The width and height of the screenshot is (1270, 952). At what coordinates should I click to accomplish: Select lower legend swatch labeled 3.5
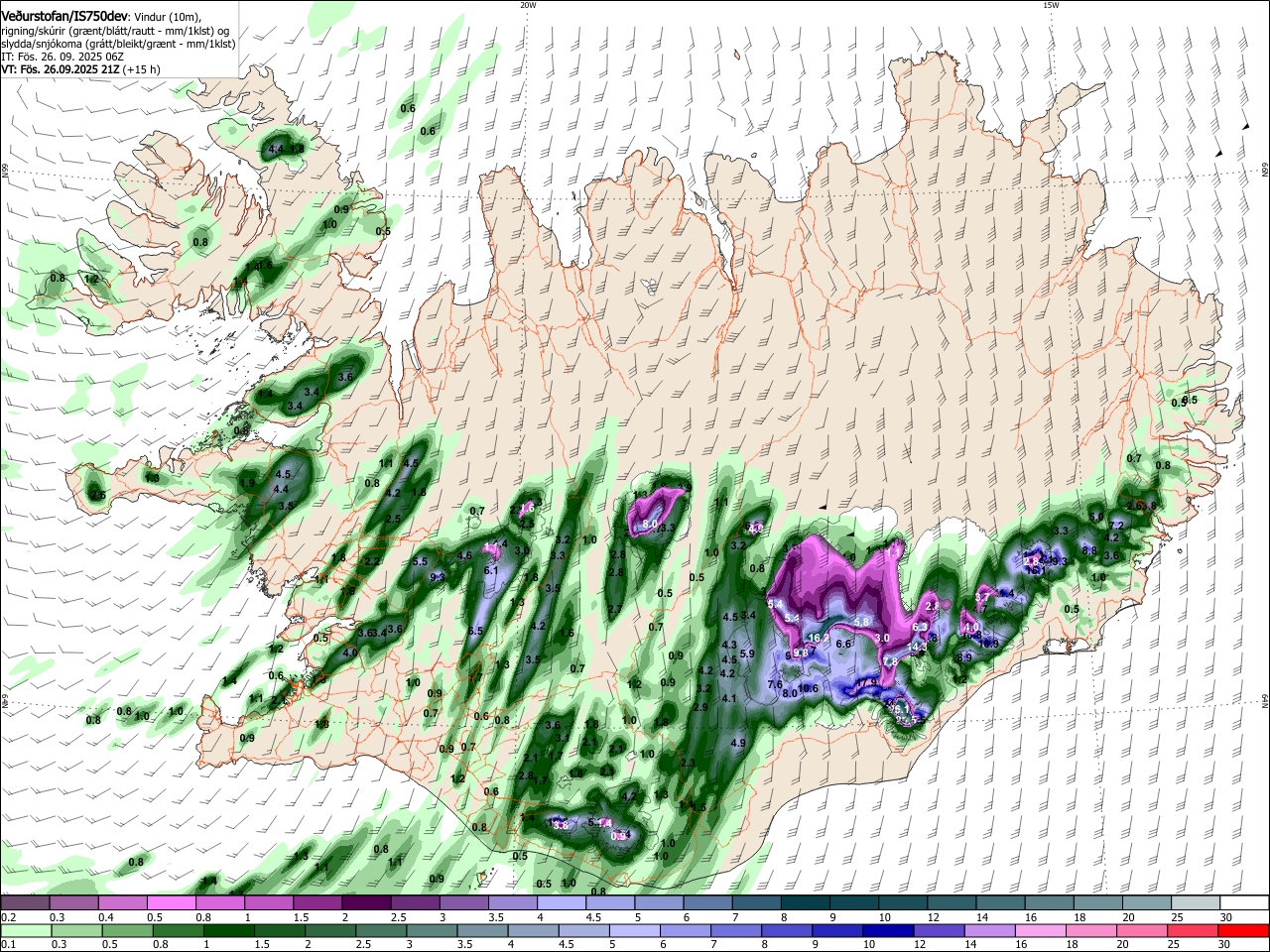tap(481, 930)
